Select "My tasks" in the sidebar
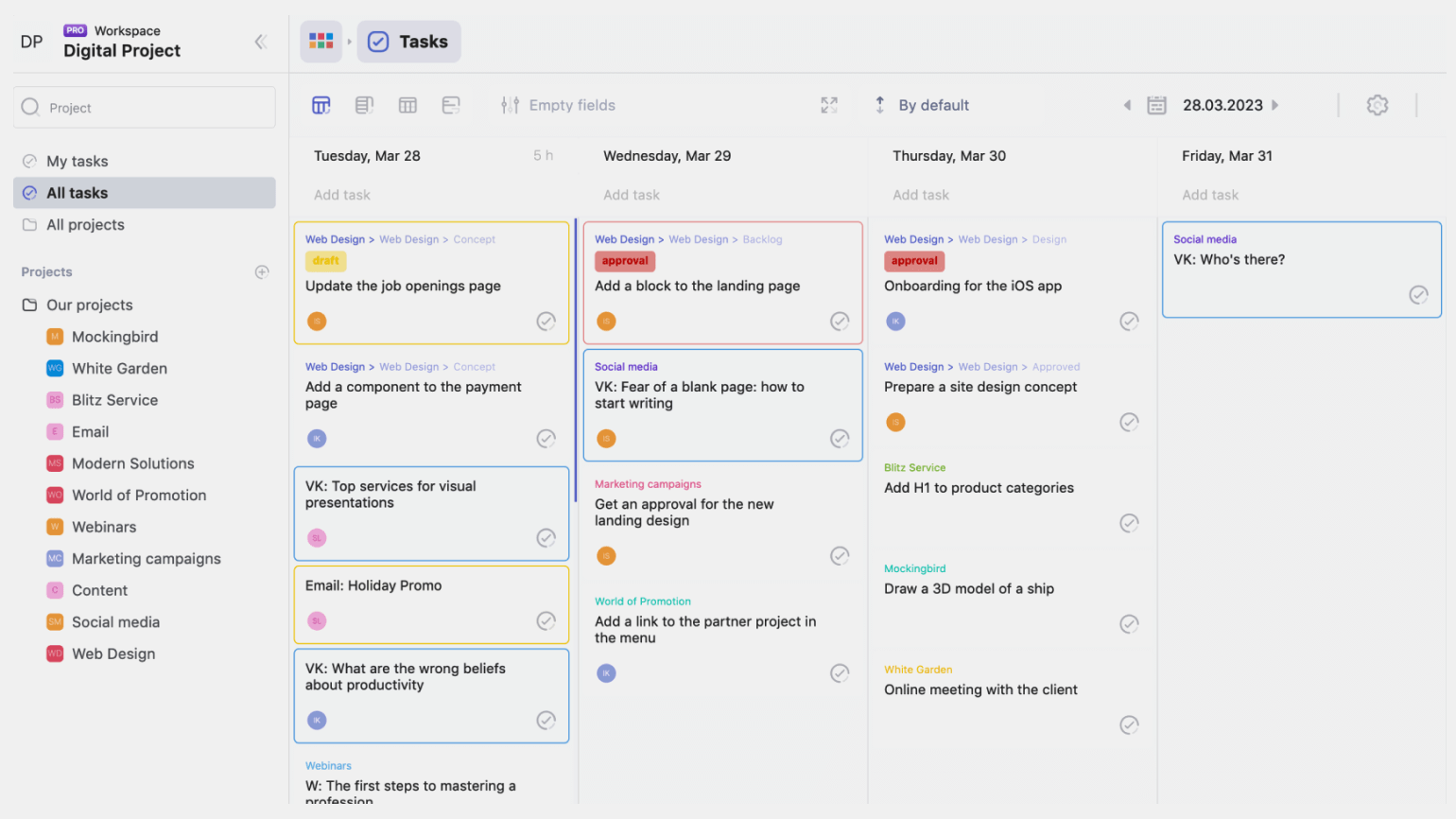Image resolution: width=1456 pixels, height=819 pixels. pyautogui.click(x=78, y=162)
